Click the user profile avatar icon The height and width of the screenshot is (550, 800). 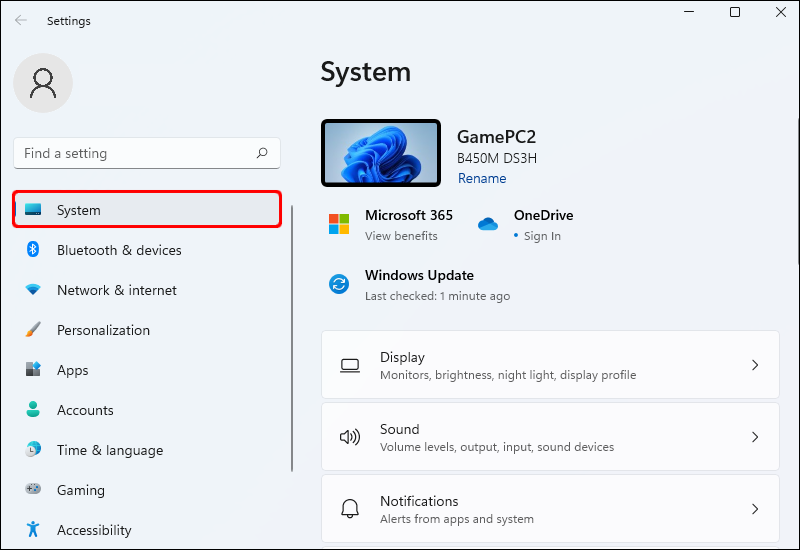tap(43, 83)
